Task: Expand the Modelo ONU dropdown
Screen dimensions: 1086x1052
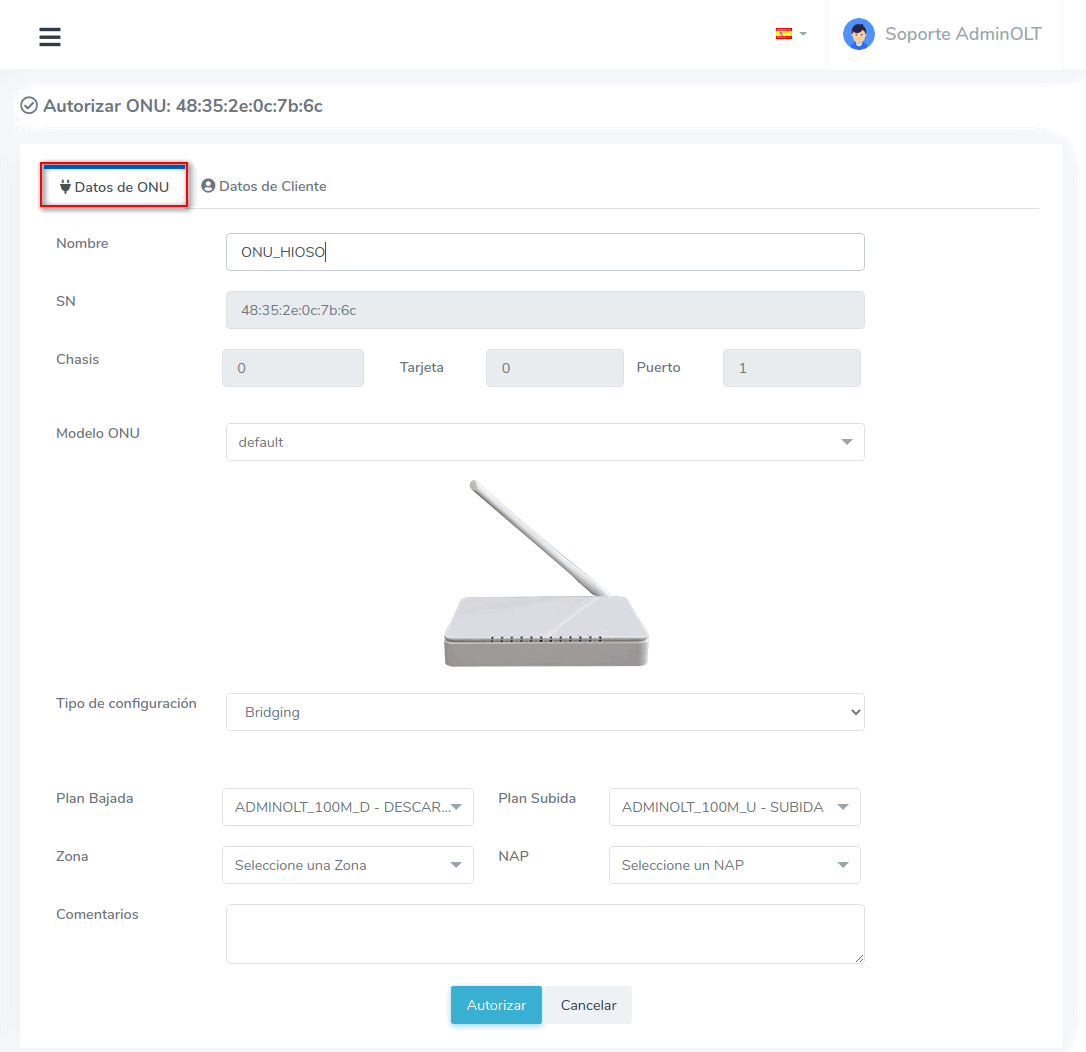Action: (545, 442)
